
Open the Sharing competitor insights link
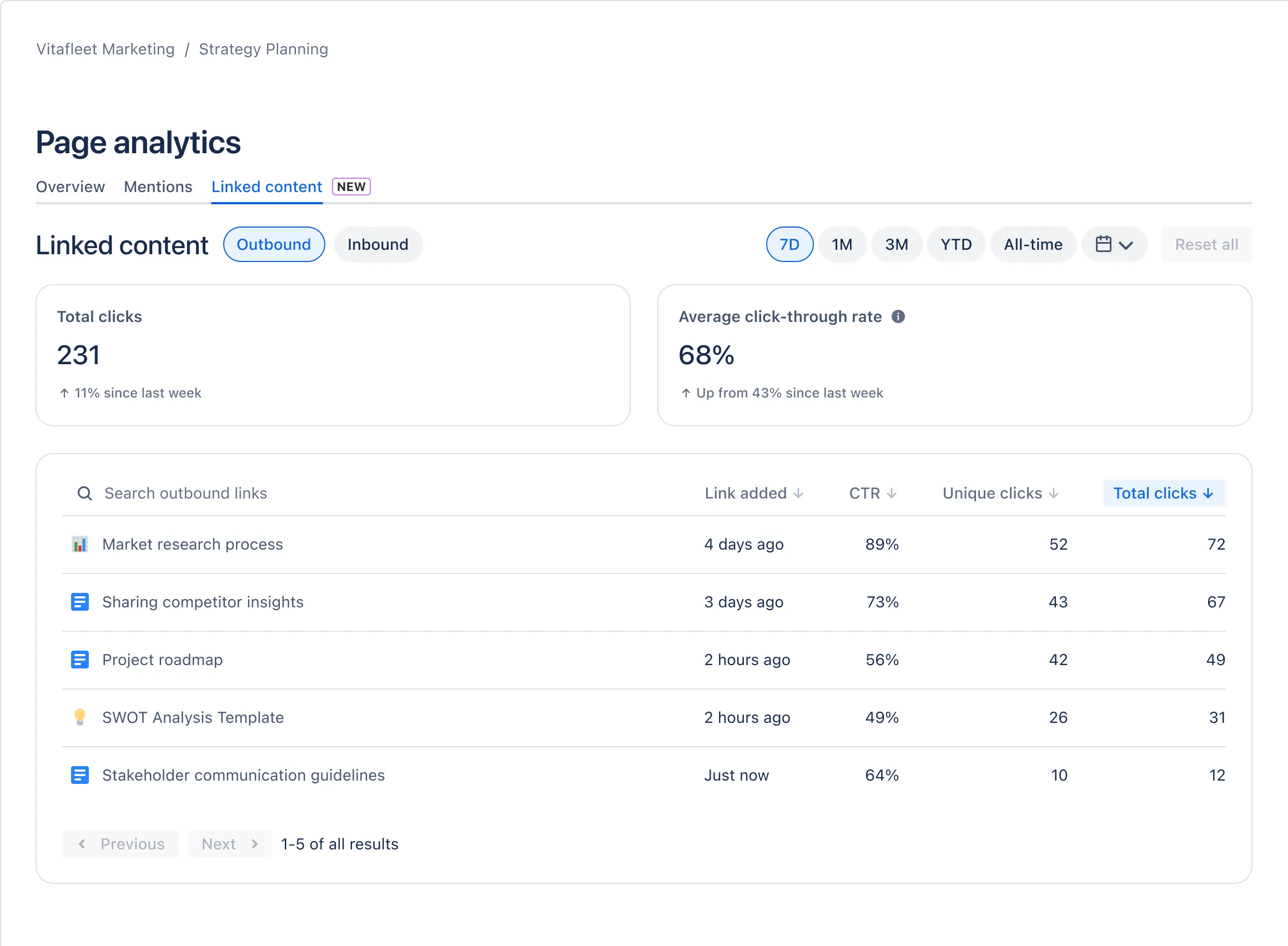(203, 602)
